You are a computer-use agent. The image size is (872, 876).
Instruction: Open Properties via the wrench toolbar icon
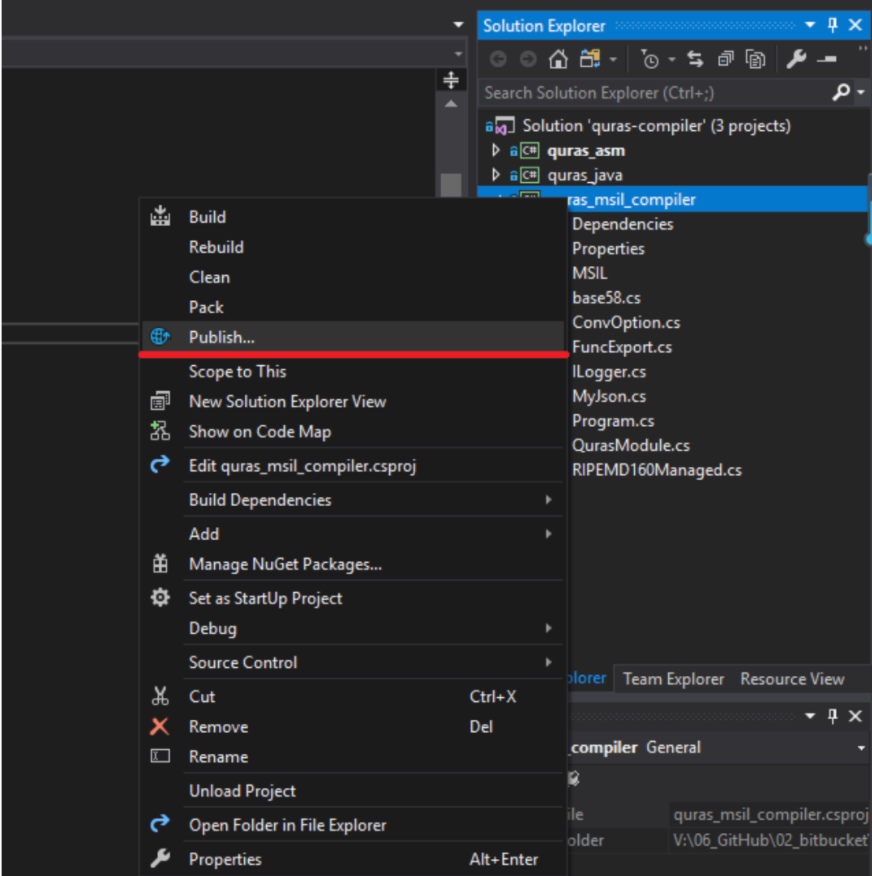pos(796,59)
